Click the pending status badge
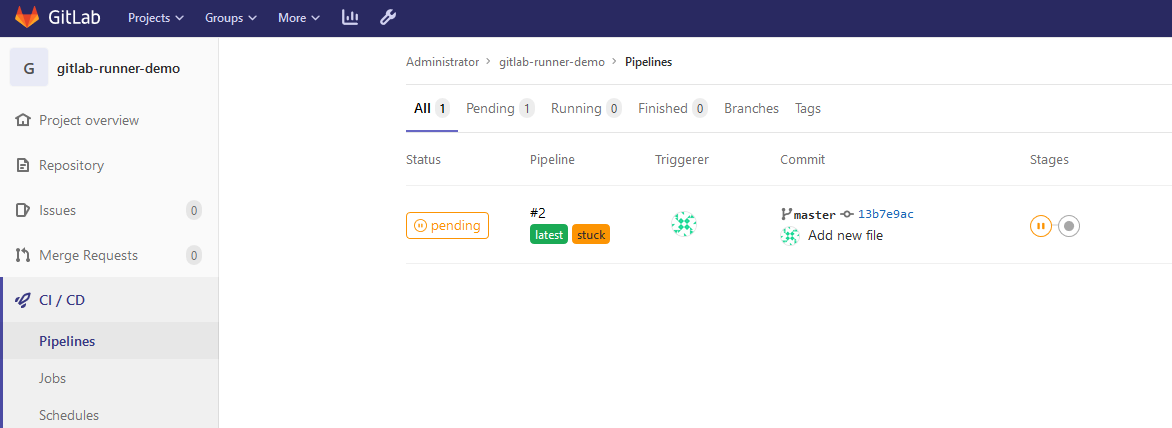The width and height of the screenshot is (1172, 428). pos(447,225)
